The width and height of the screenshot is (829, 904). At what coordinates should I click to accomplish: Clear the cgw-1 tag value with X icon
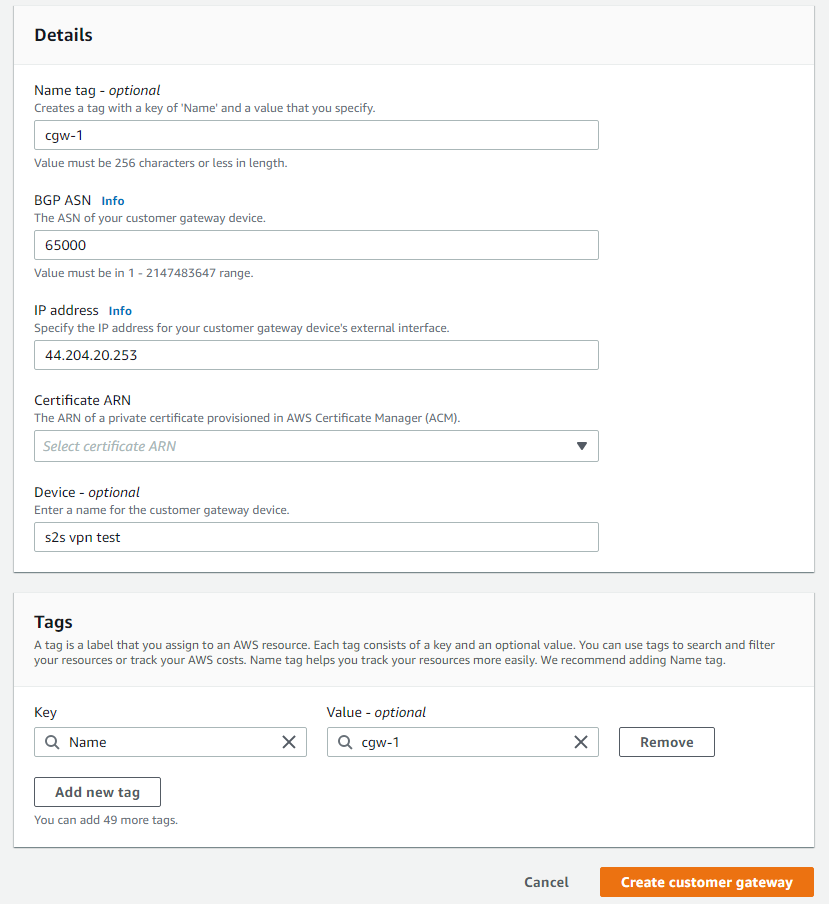pos(581,742)
